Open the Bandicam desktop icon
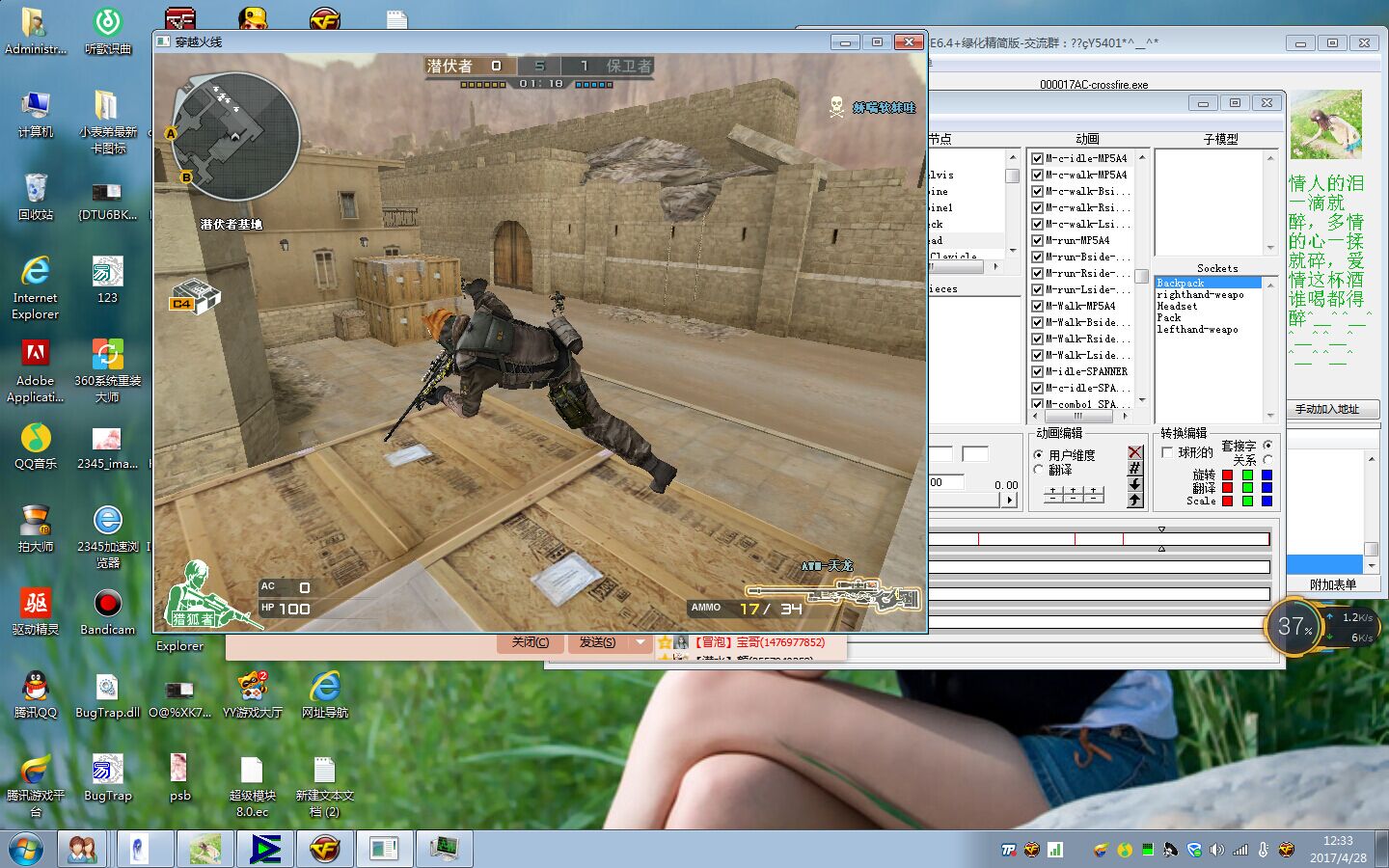This screenshot has height=868, width=1389. 107,611
